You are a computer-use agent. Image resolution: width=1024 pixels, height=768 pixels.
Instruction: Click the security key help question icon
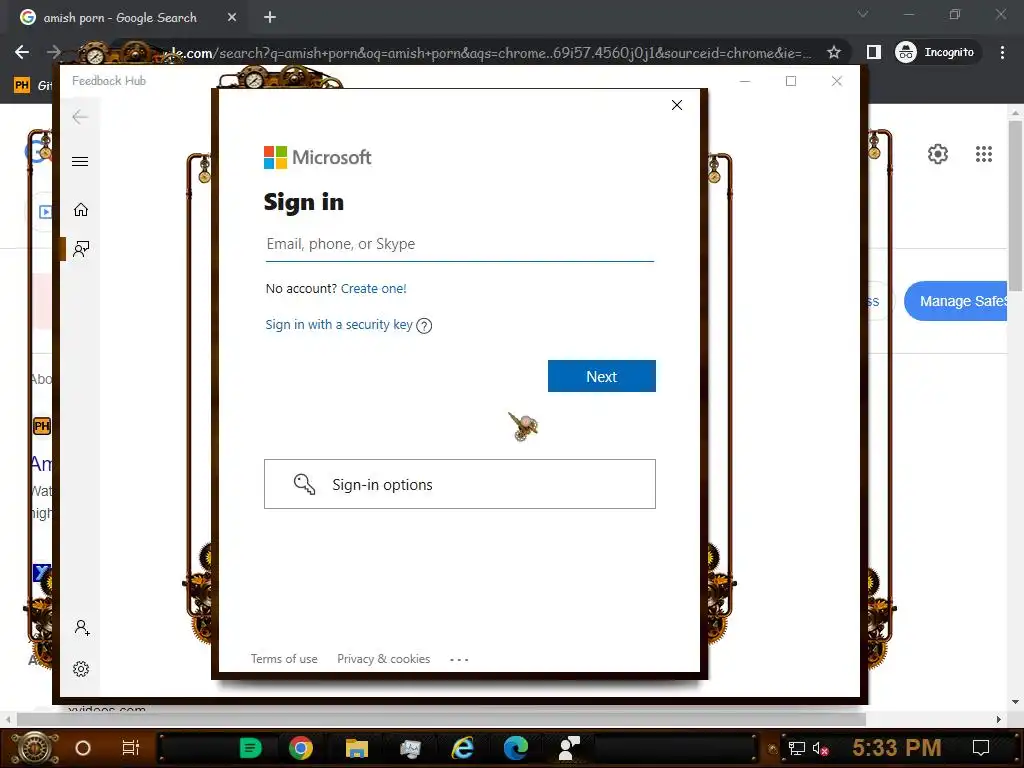pos(424,325)
